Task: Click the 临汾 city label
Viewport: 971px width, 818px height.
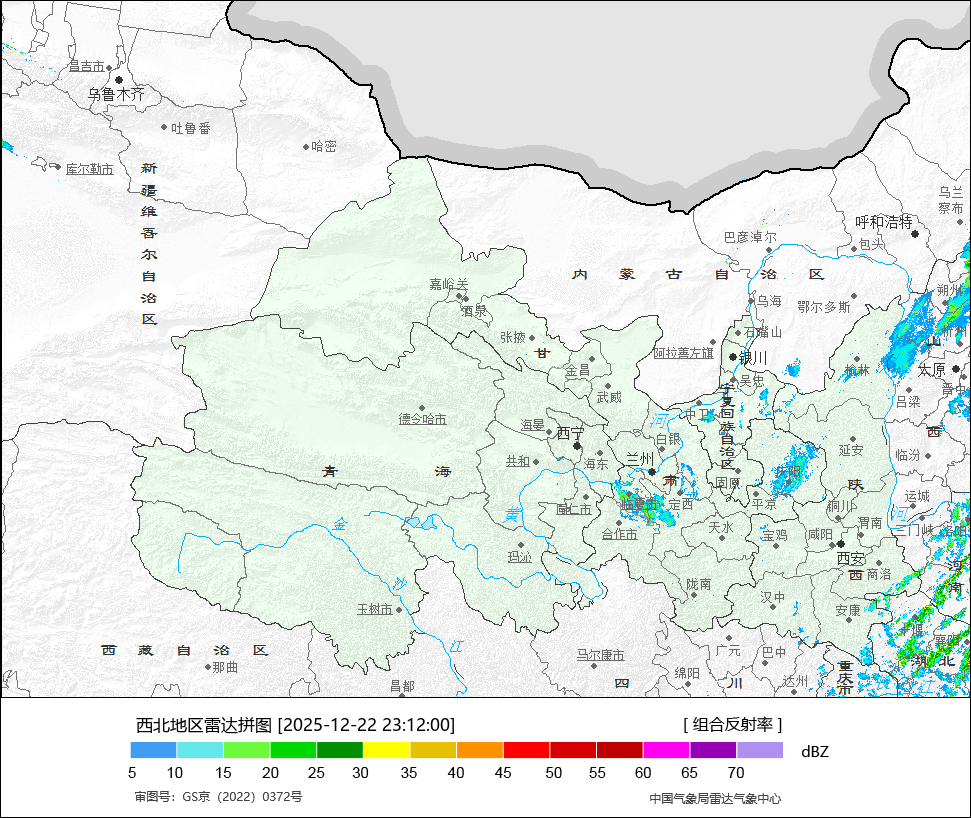Action: [908, 455]
